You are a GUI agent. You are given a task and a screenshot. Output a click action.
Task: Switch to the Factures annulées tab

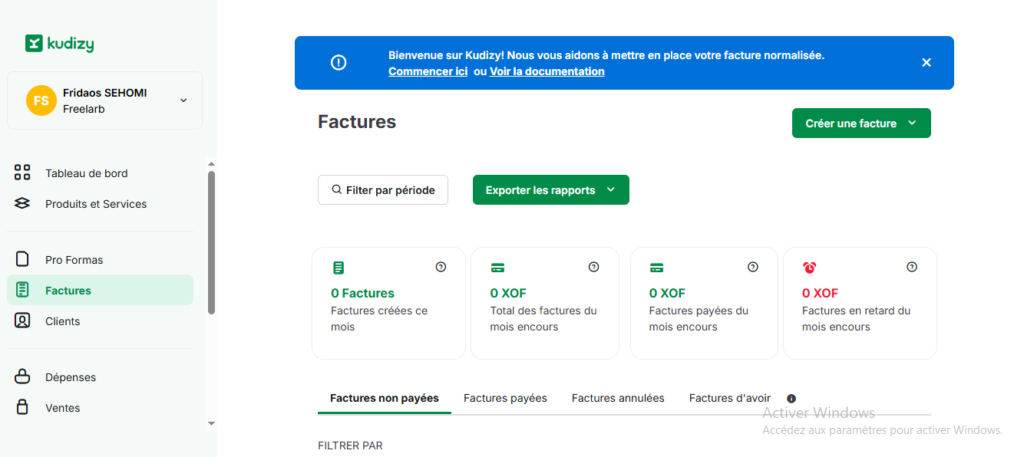[x=617, y=398]
